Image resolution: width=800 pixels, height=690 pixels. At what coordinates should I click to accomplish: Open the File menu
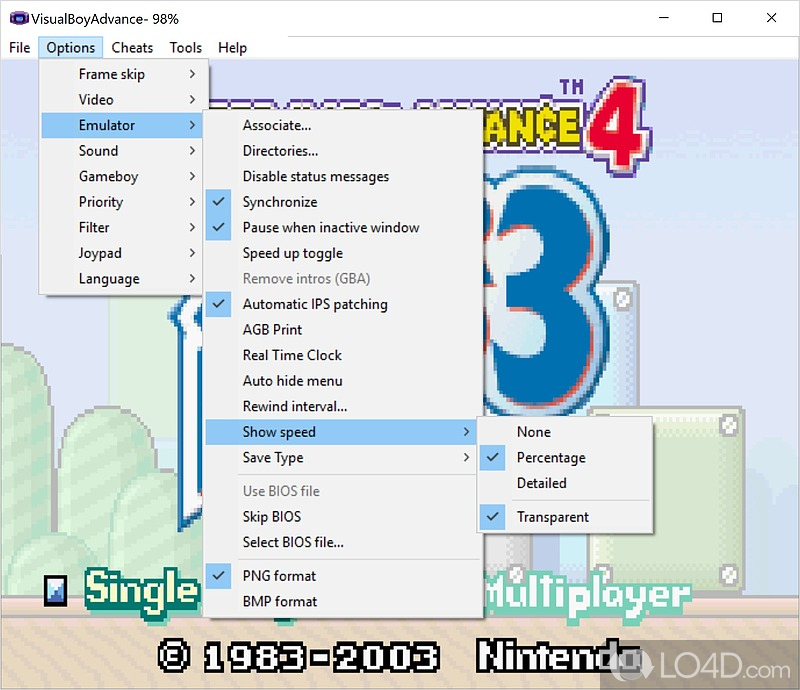[x=19, y=47]
